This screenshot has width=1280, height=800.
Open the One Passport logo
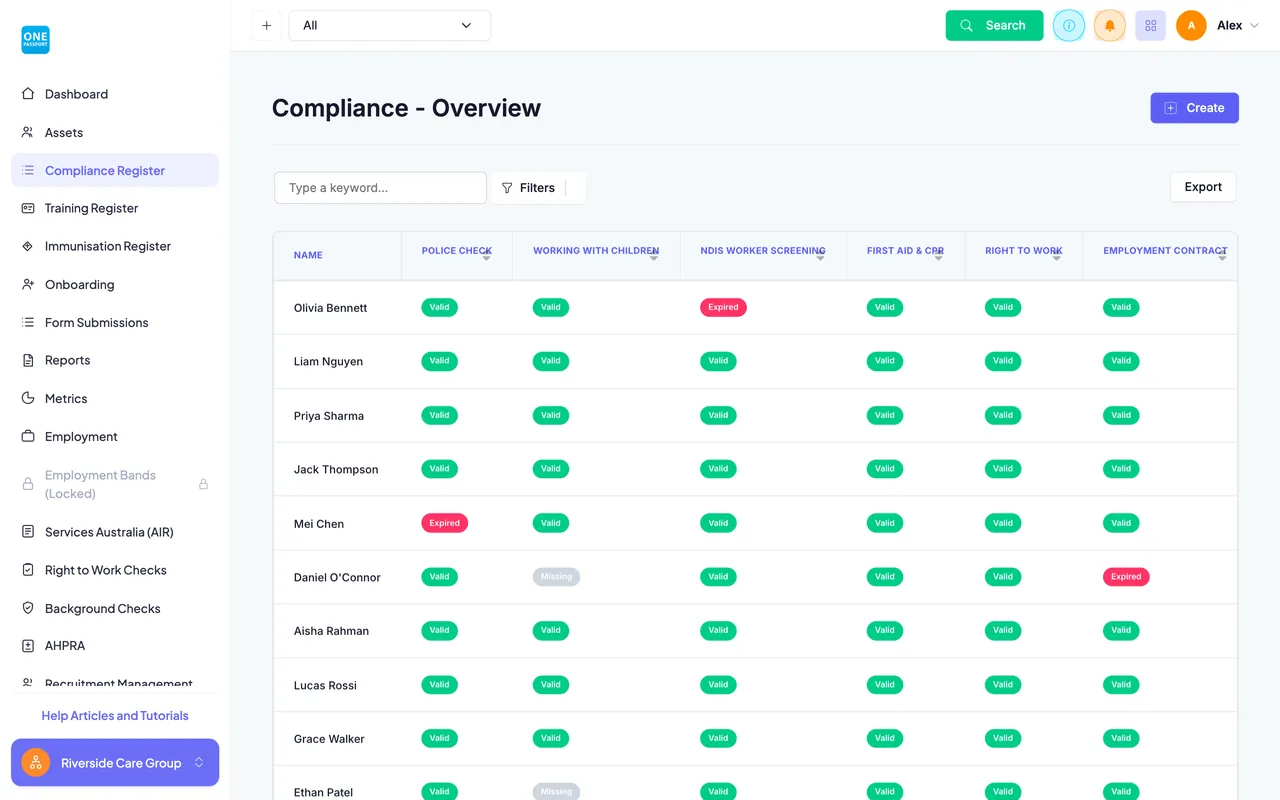pyautogui.click(x=36, y=40)
